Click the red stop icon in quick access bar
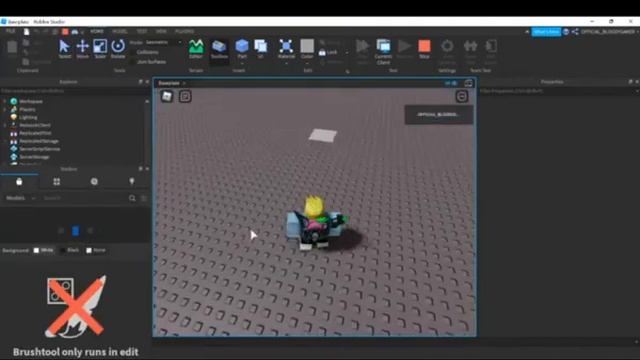Viewport: 640px width, 360px height. tap(65, 31)
